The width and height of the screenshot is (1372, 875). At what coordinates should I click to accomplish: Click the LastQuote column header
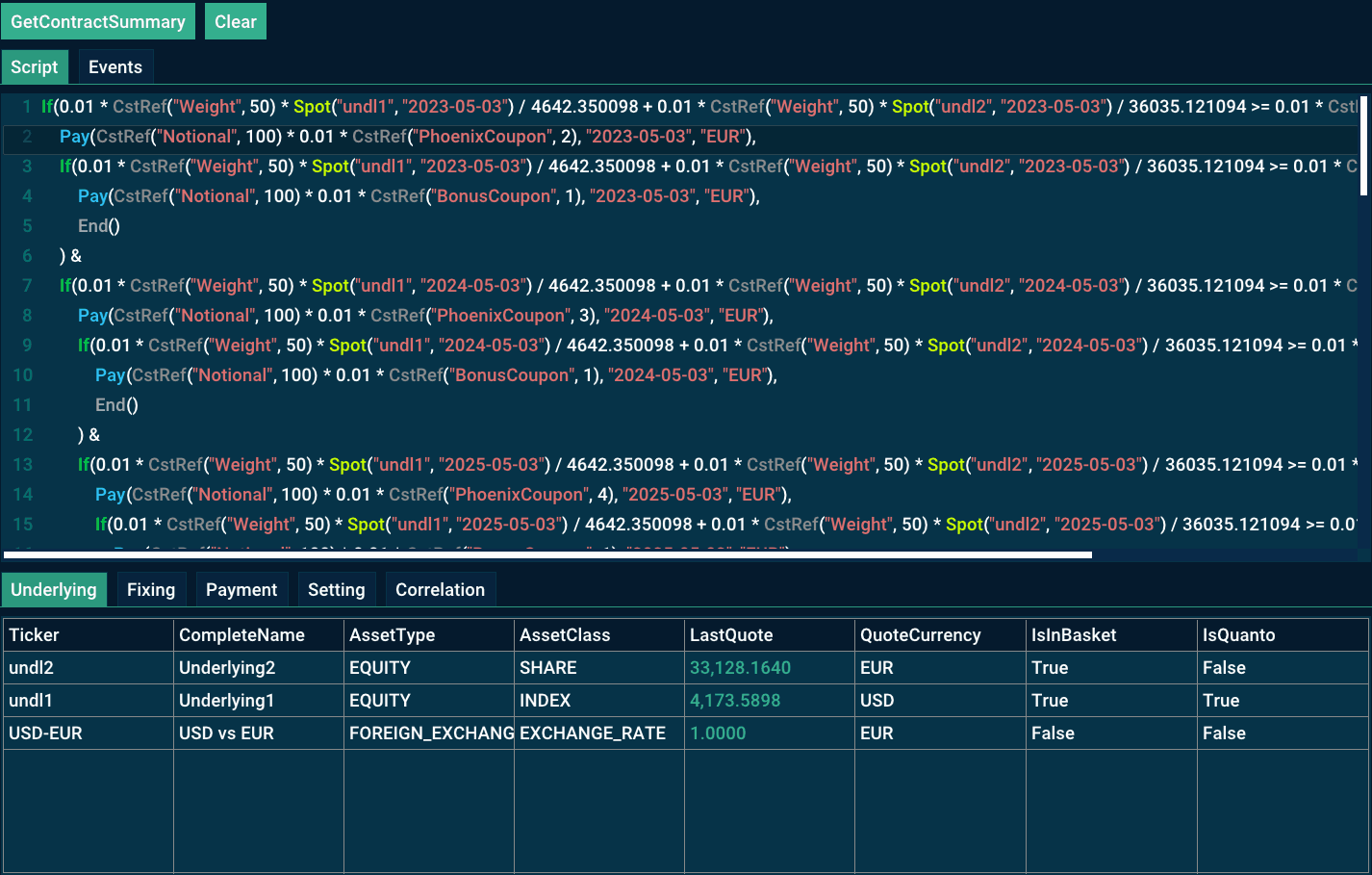[x=770, y=635]
